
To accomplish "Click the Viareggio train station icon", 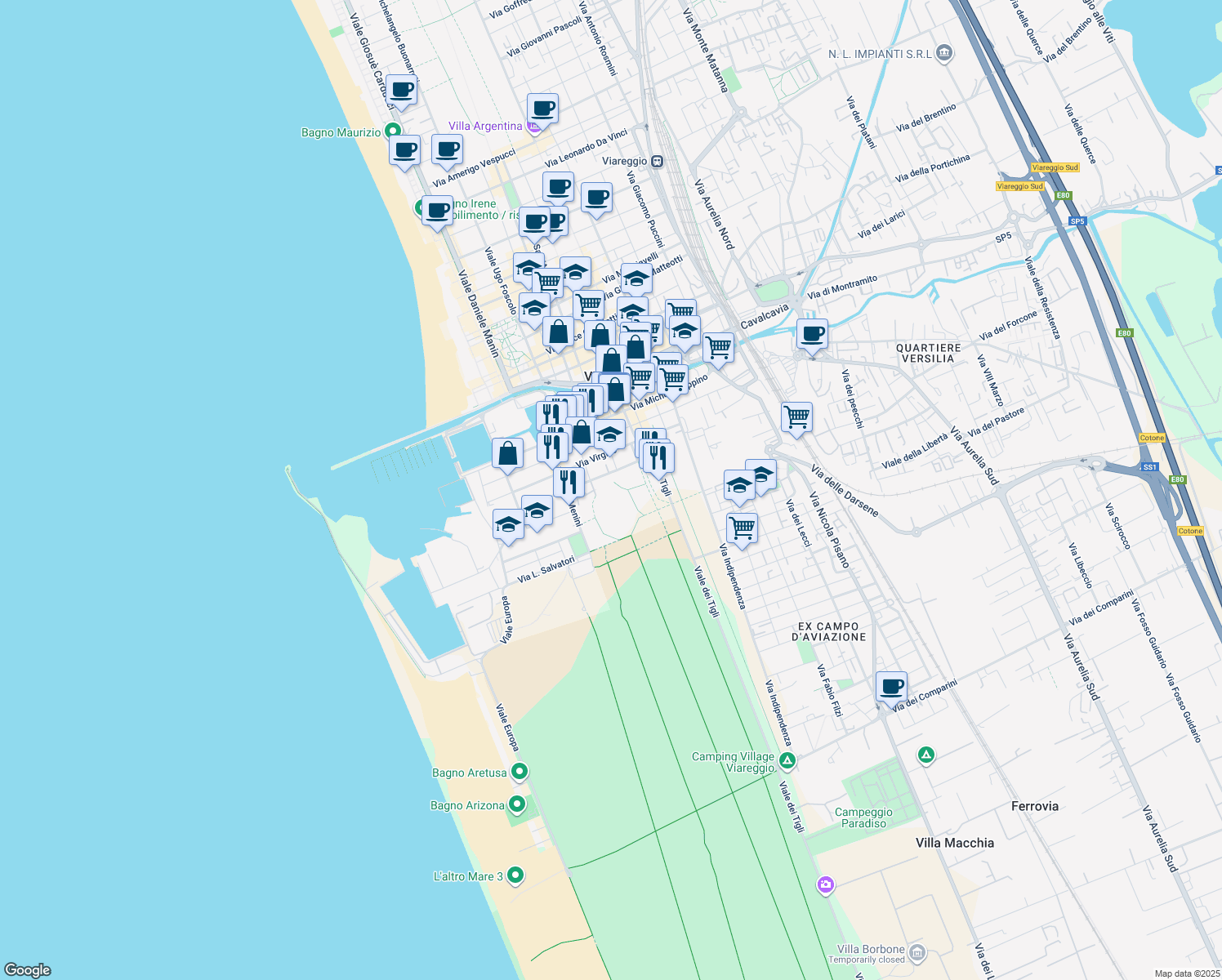I will tap(657, 162).
